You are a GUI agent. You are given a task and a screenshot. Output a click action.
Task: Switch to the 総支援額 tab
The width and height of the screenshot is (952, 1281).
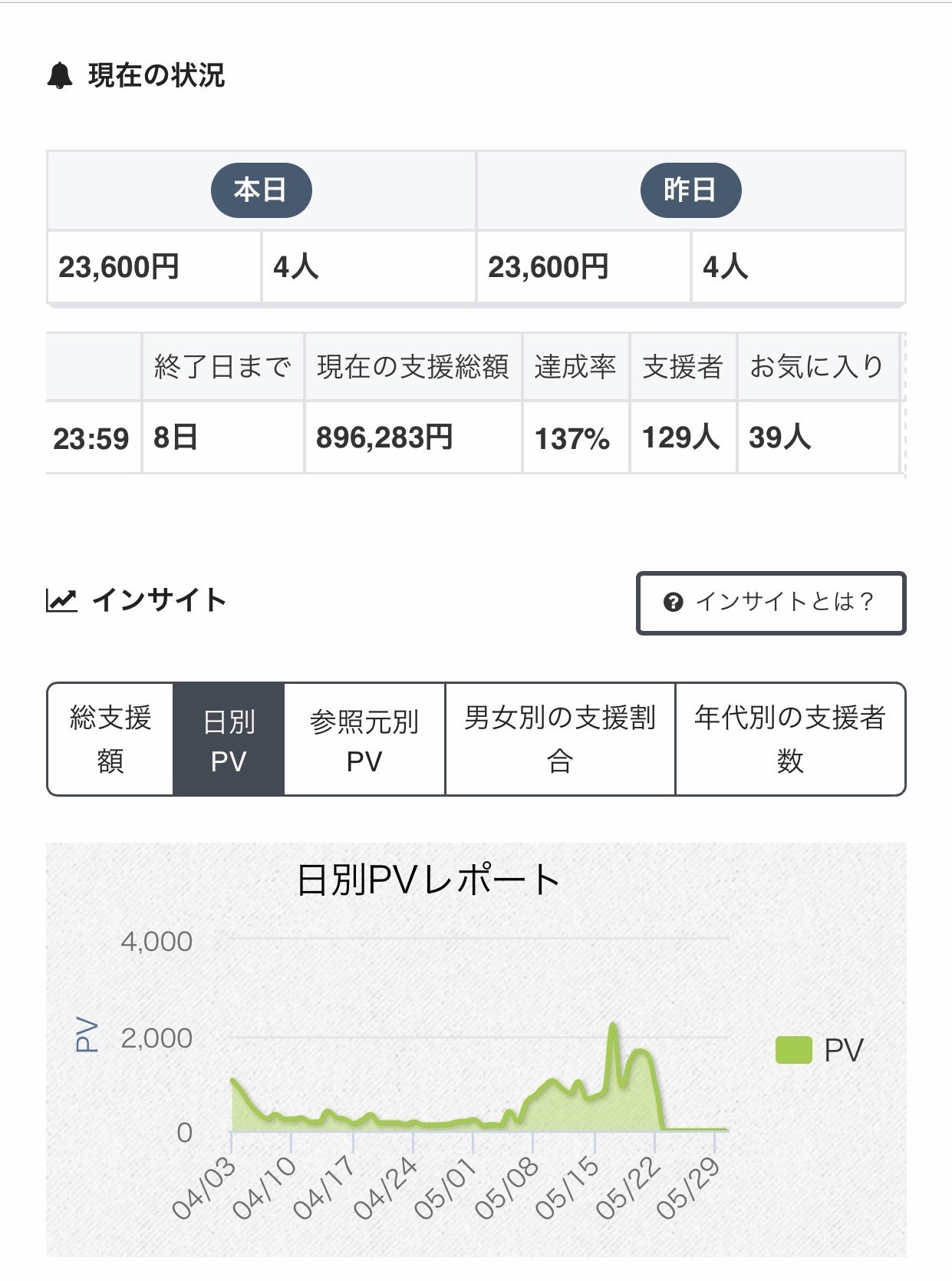click(110, 739)
